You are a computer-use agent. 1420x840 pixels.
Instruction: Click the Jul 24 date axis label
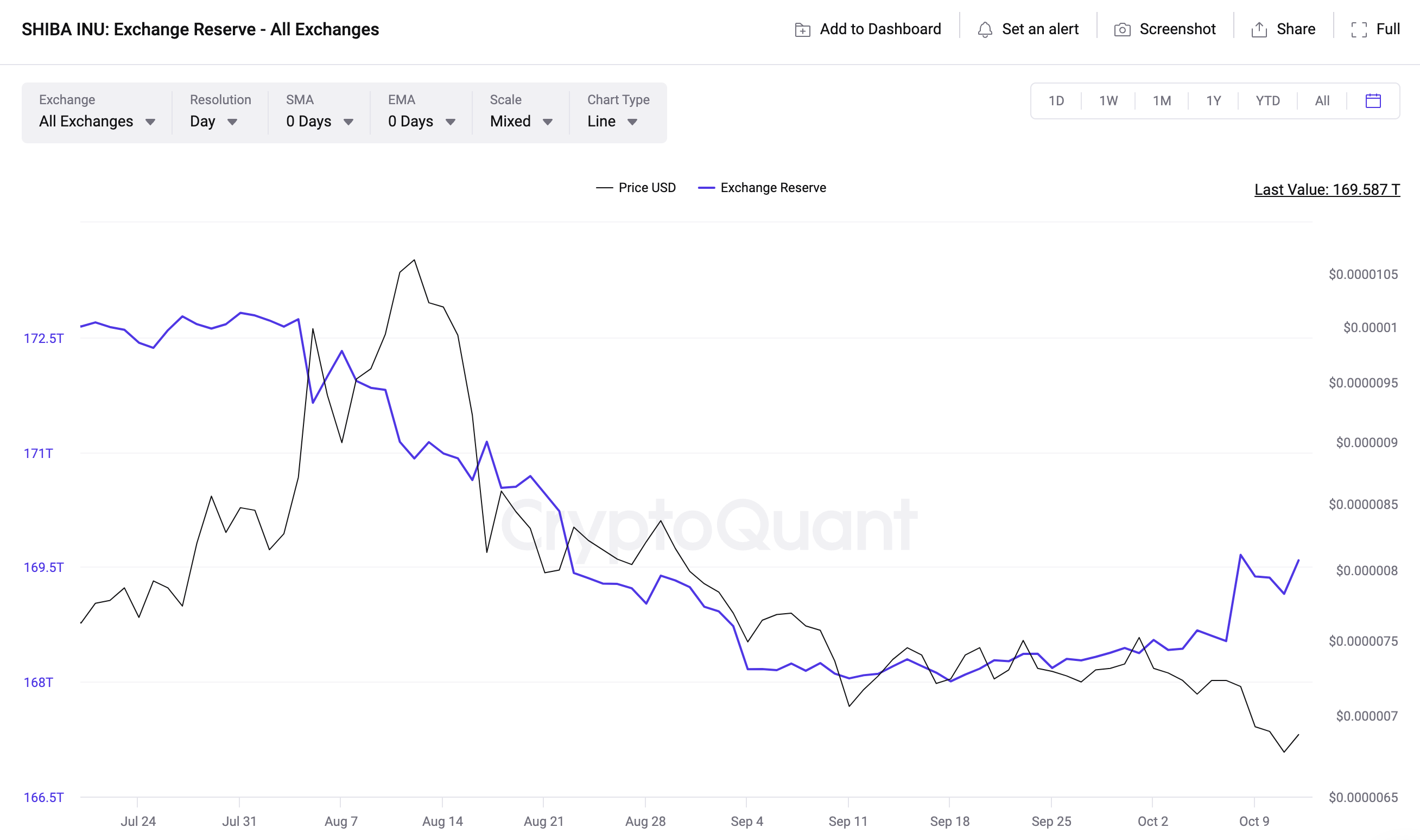(x=138, y=822)
